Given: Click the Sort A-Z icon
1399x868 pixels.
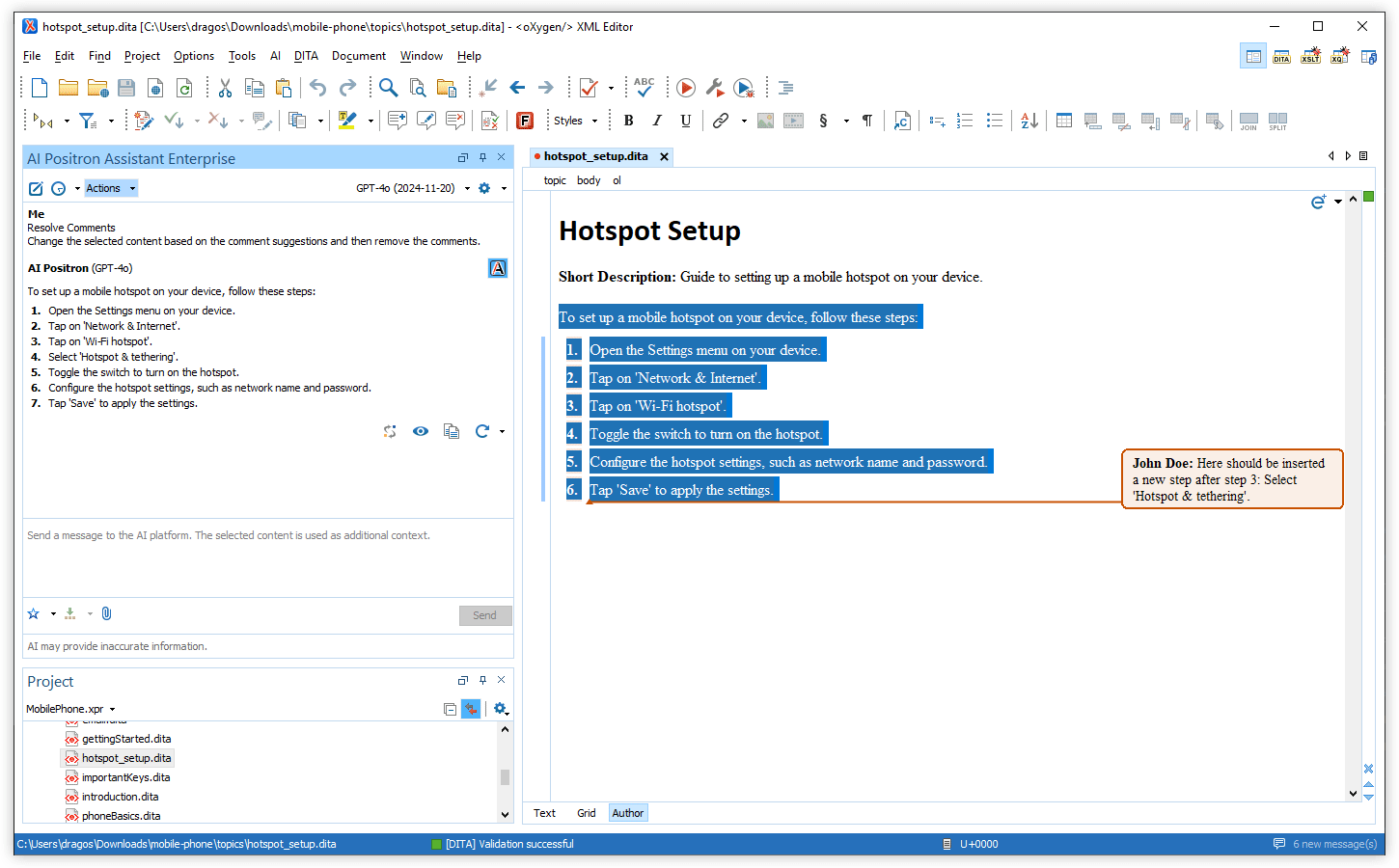Looking at the screenshot, I should [1029, 121].
